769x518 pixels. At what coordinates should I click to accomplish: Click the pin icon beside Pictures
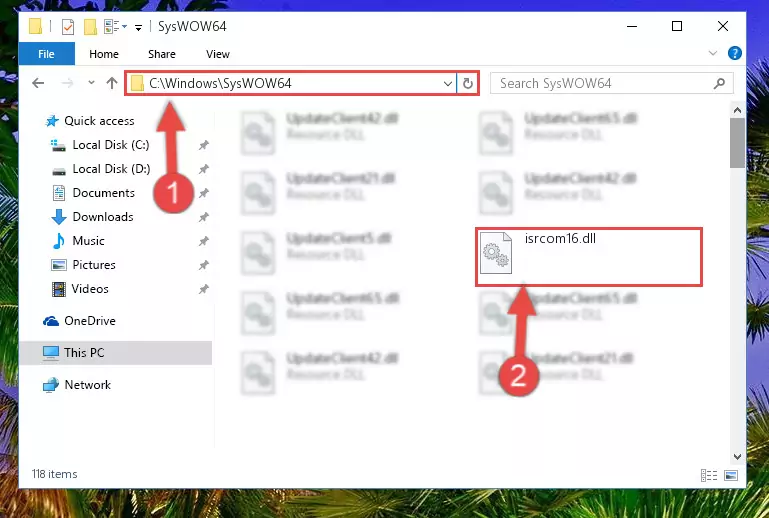(204, 265)
